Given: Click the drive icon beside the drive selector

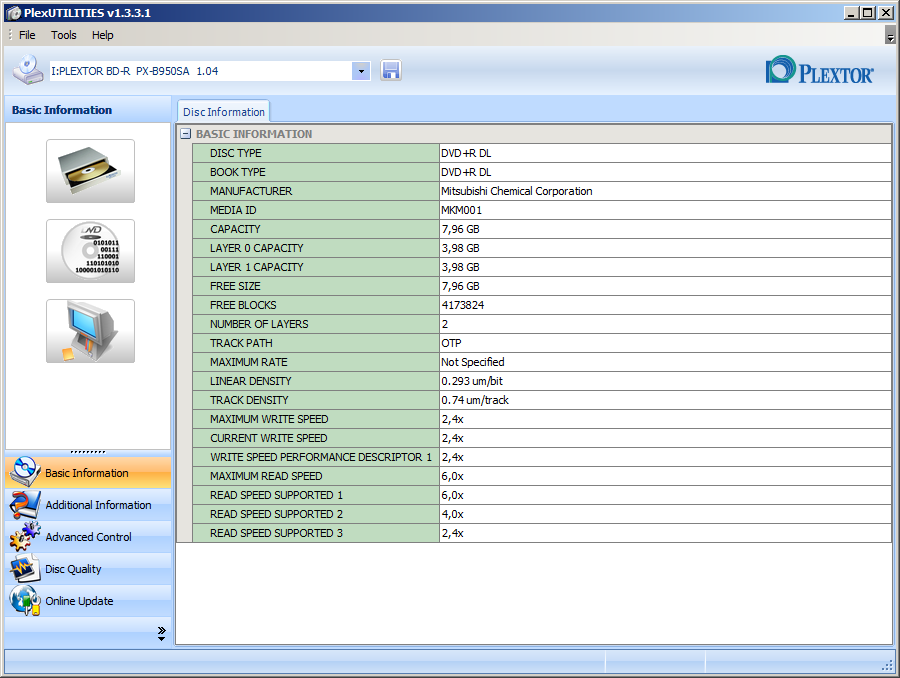Looking at the screenshot, I should click(28, 70).
